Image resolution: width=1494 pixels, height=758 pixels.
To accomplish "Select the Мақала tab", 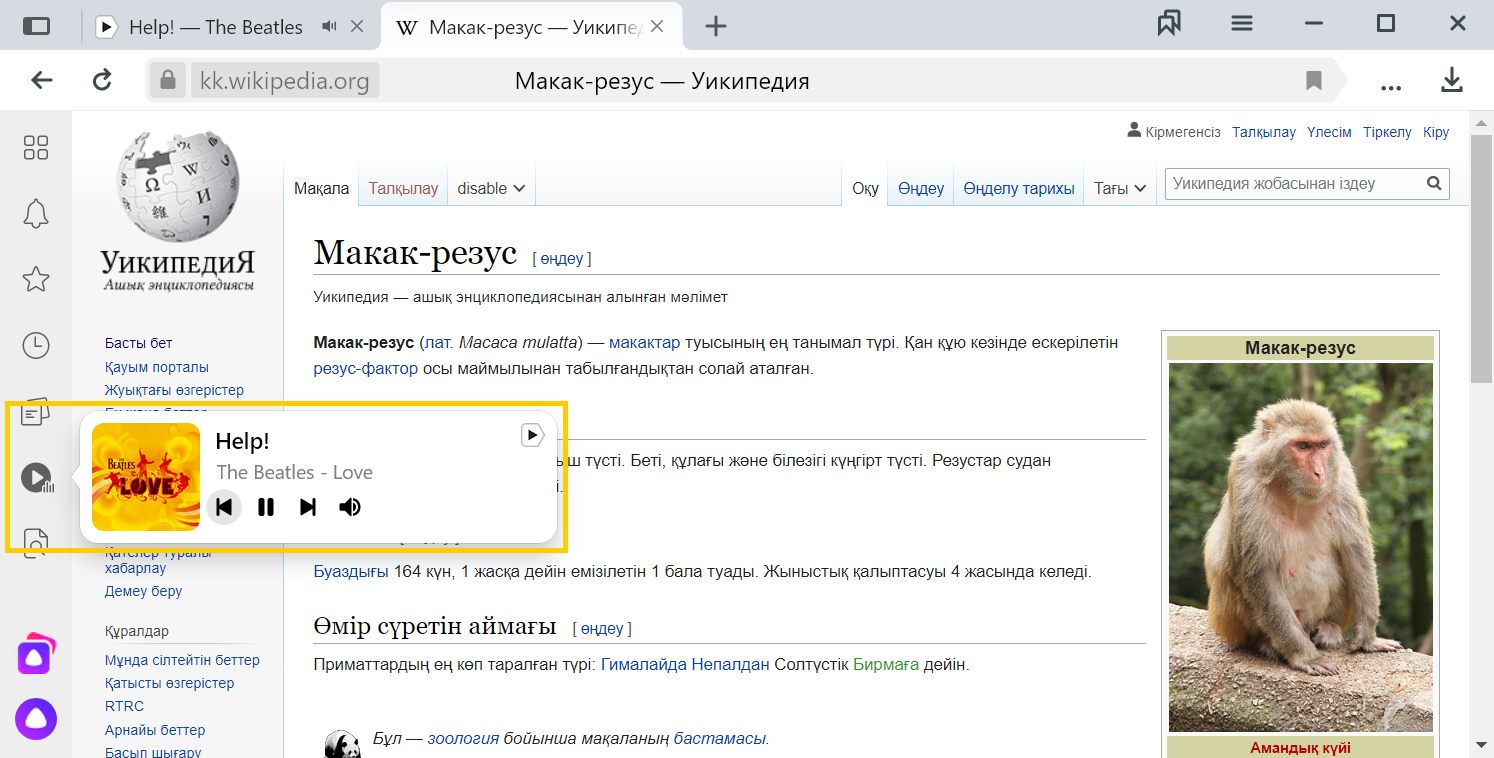I will tap(321, 188).
